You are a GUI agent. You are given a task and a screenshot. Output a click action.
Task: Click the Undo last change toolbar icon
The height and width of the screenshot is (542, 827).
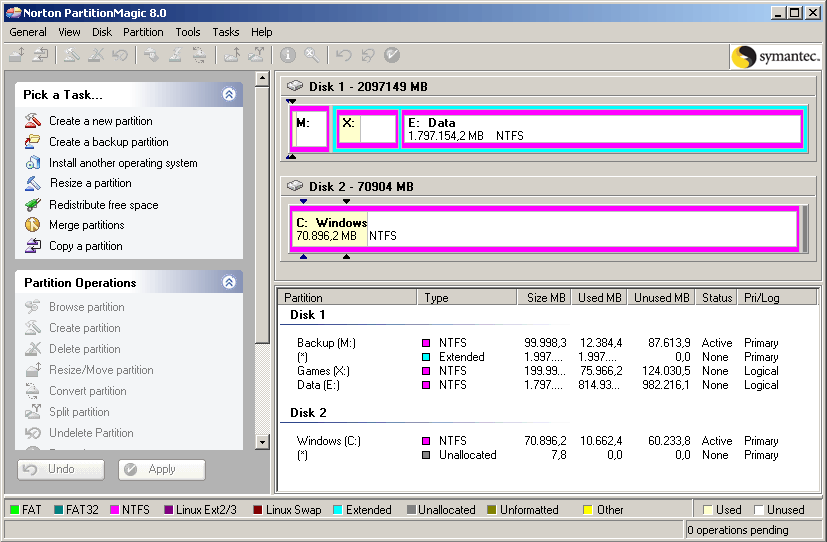(344, 55)
